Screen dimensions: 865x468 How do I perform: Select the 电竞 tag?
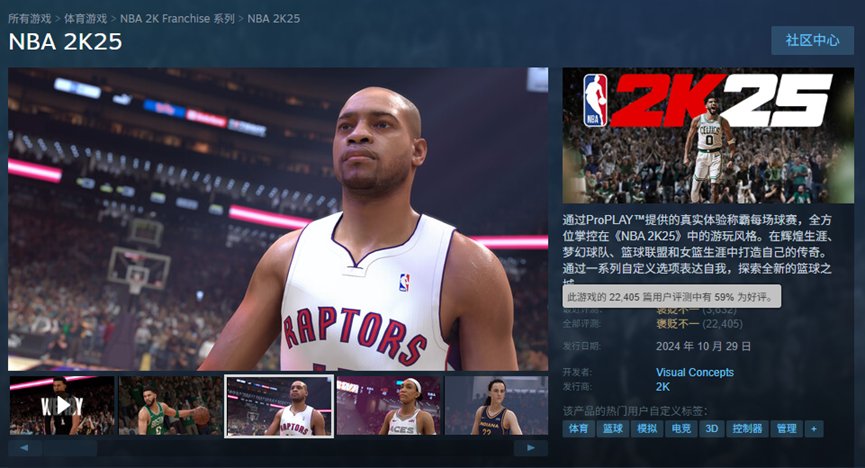pos(681,429)
